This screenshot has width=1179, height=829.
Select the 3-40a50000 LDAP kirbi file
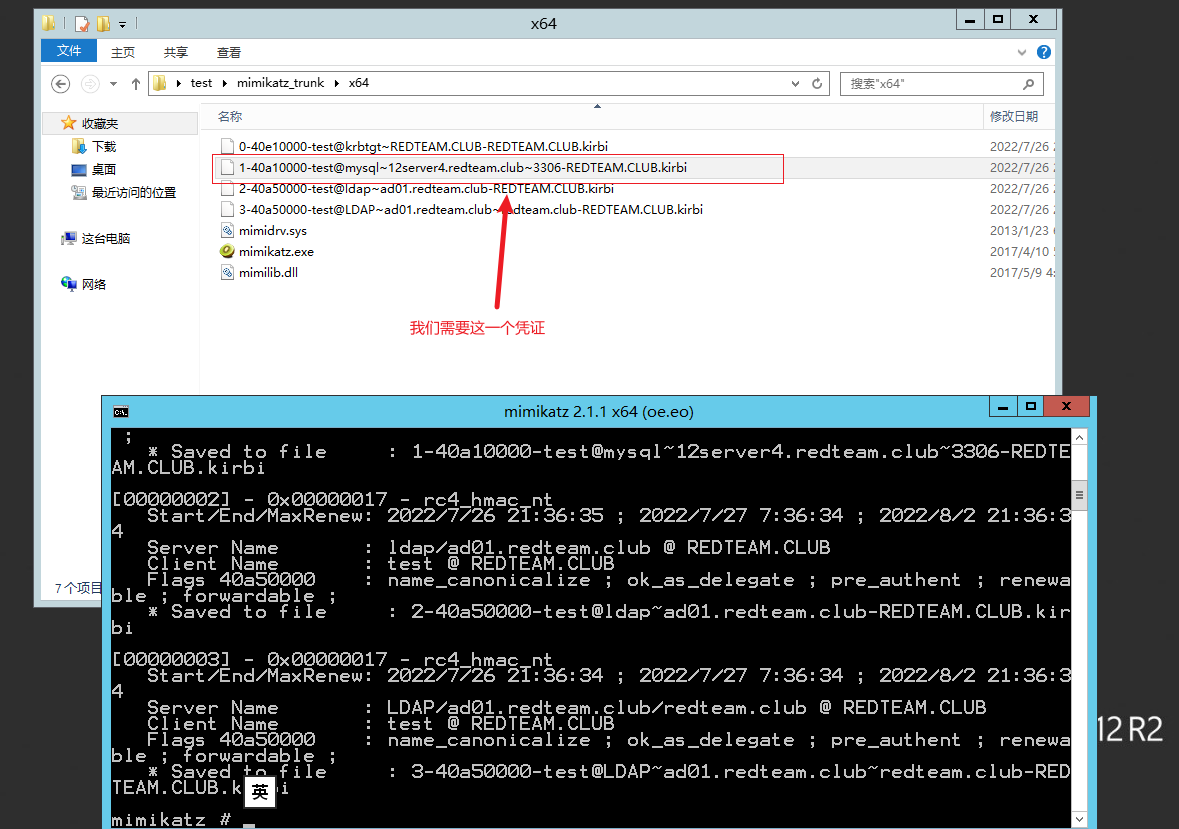(x=471, y=210)
